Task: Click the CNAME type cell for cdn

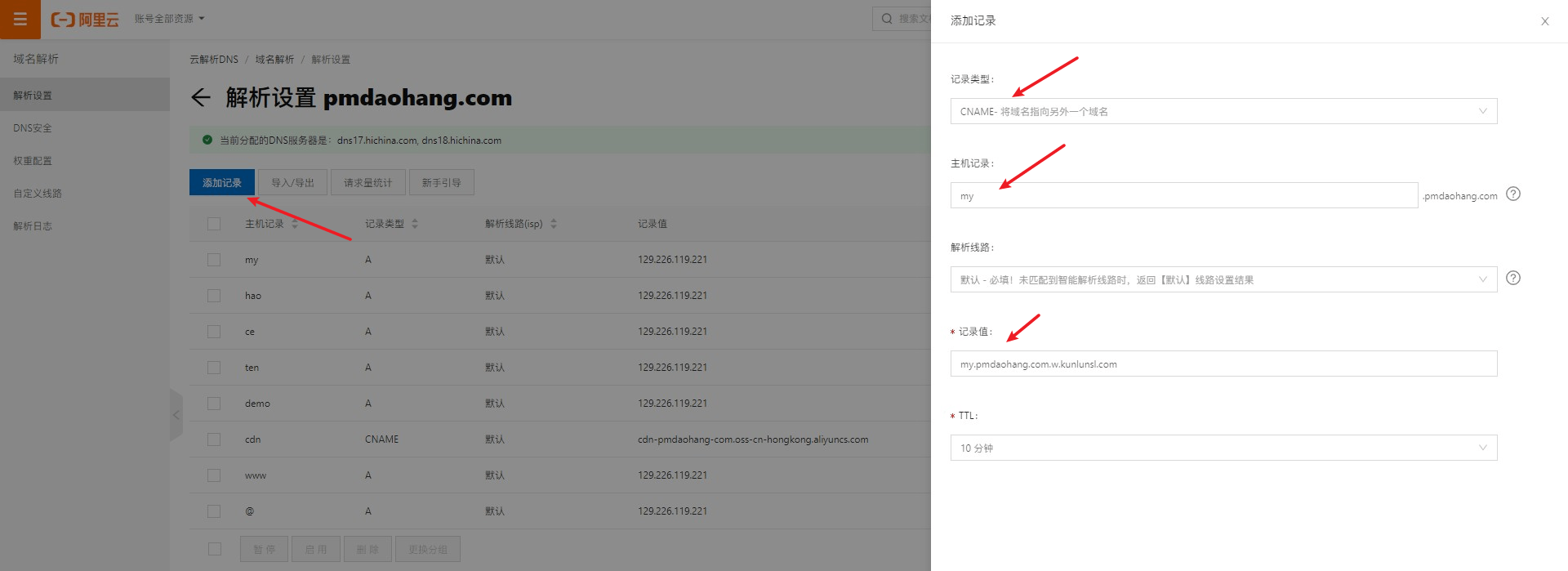Action: pyautogui.click(x=382, y=439)
